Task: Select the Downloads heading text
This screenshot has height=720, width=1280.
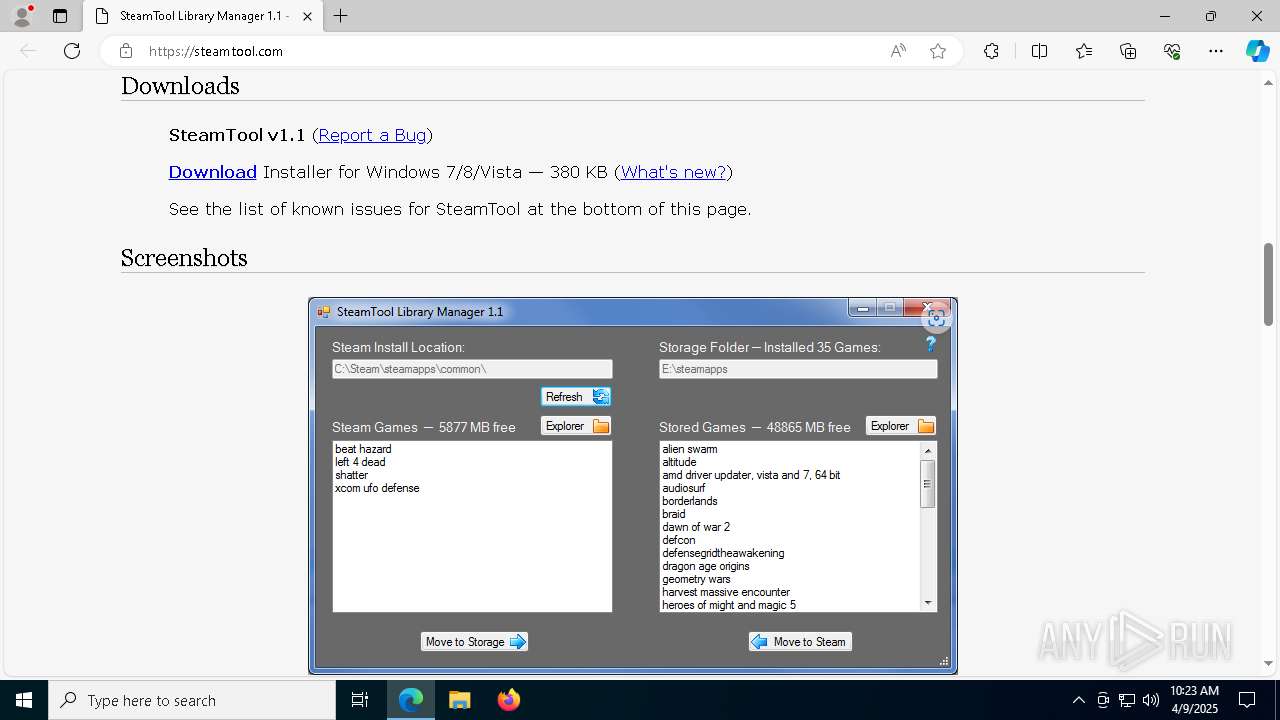Action: [x=180, y=86]
